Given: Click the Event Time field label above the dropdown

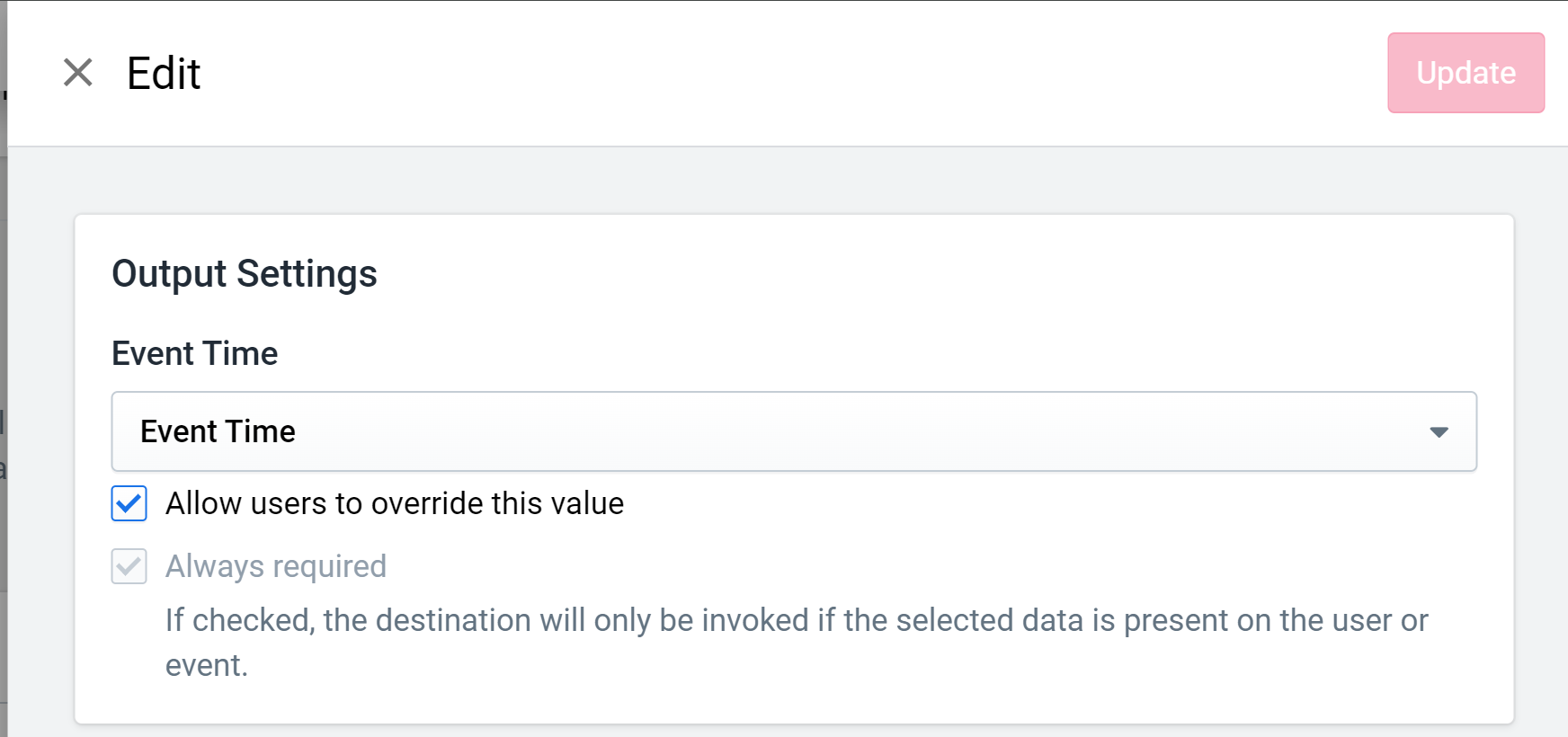Looking at the screenshot, I should tap(195, 353).
